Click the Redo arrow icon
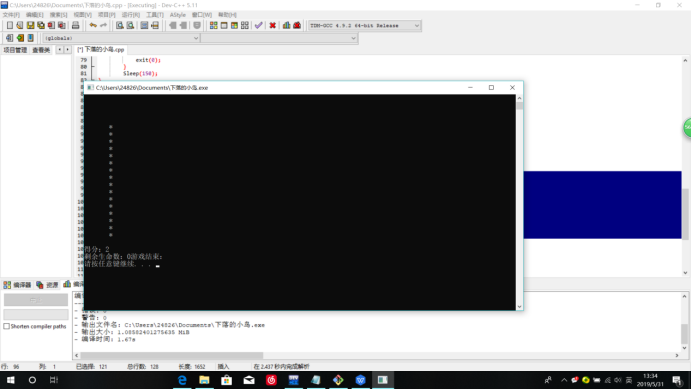Viewport: 692px width, 389px height. pos(103,26)
